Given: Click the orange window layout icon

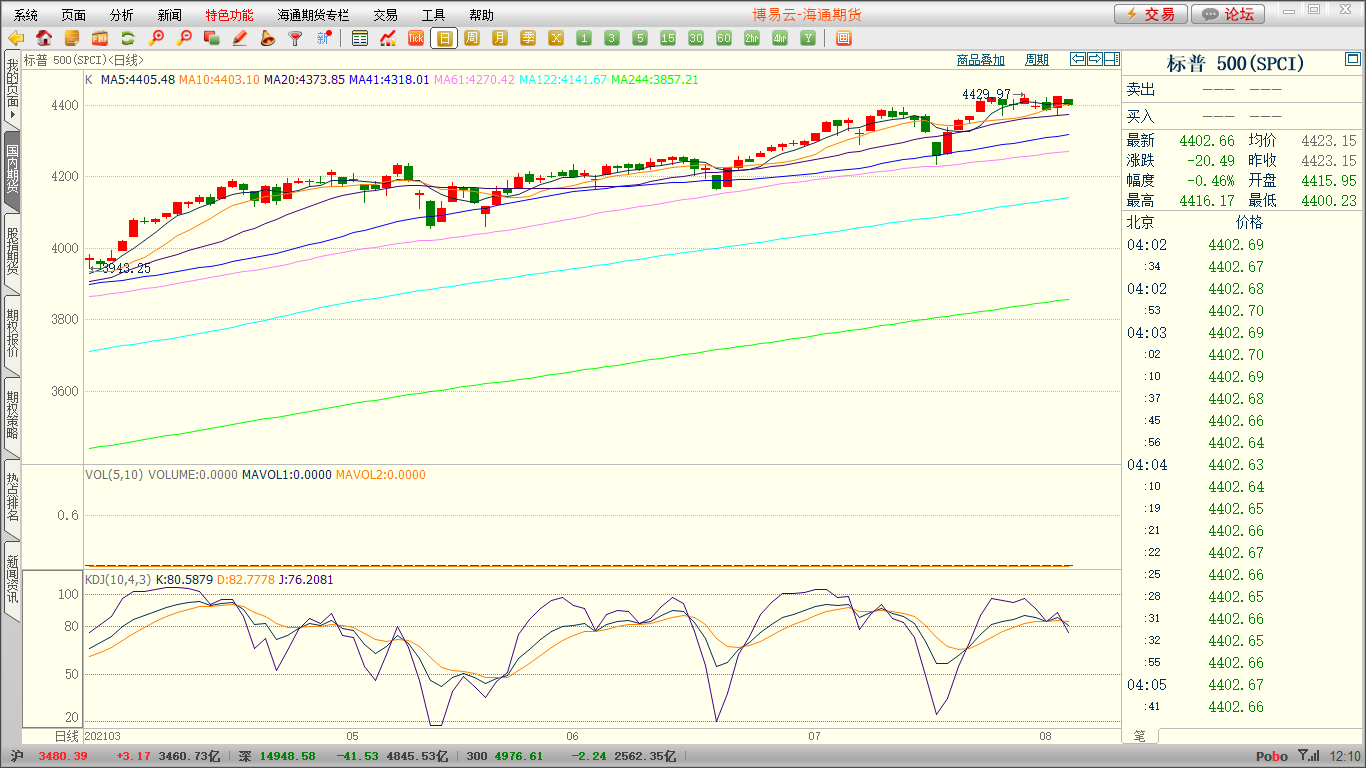Looking at the screenshot, I should (843, 38).
